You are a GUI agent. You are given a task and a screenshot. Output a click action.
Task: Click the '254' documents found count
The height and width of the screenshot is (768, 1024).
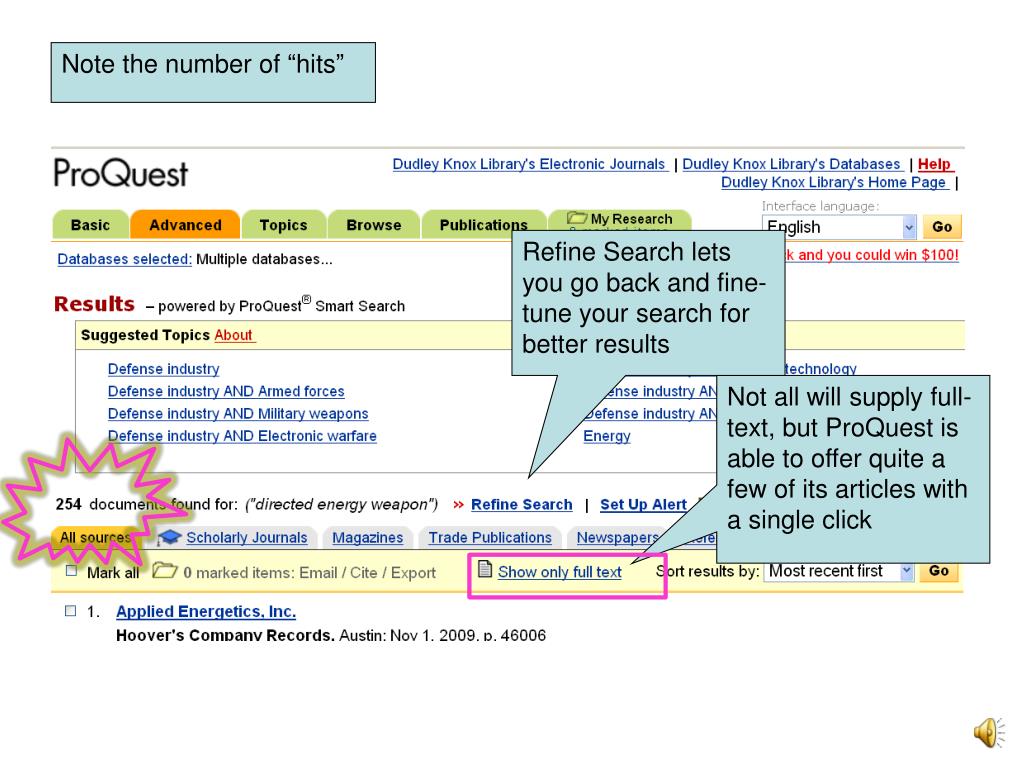pos(69,504)
